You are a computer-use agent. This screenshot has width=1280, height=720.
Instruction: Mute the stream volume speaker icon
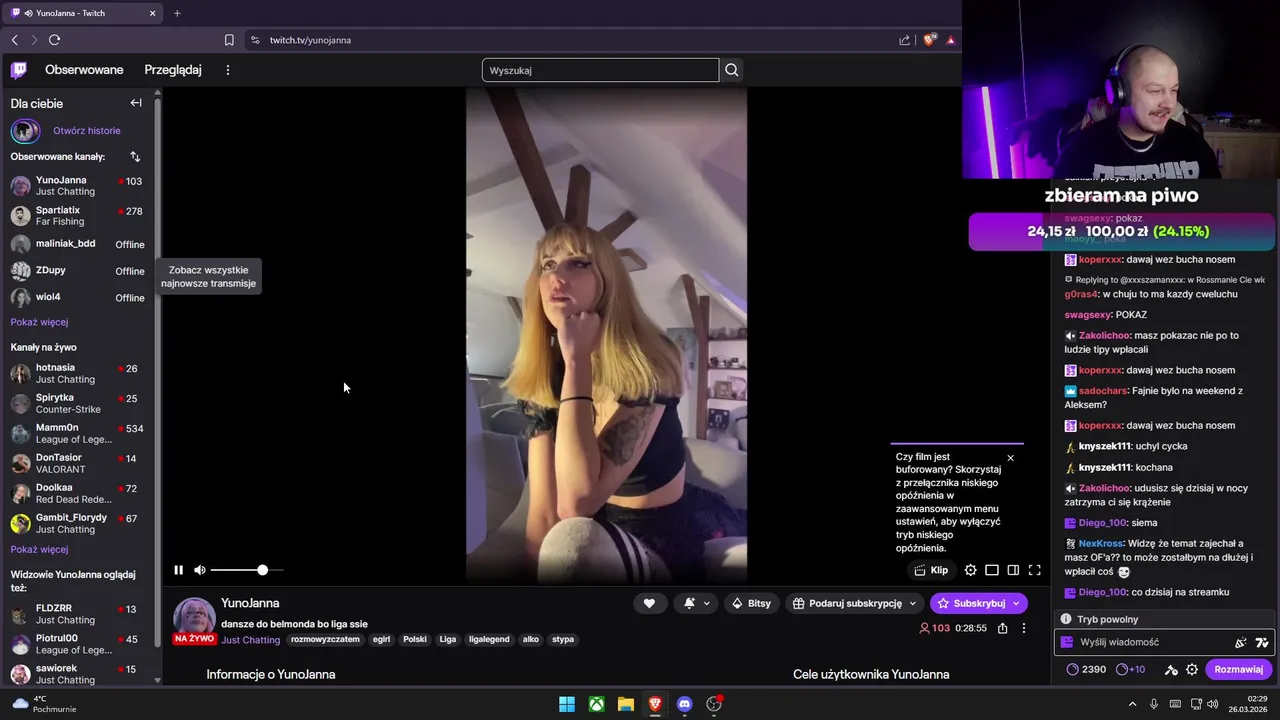(200, 570)
